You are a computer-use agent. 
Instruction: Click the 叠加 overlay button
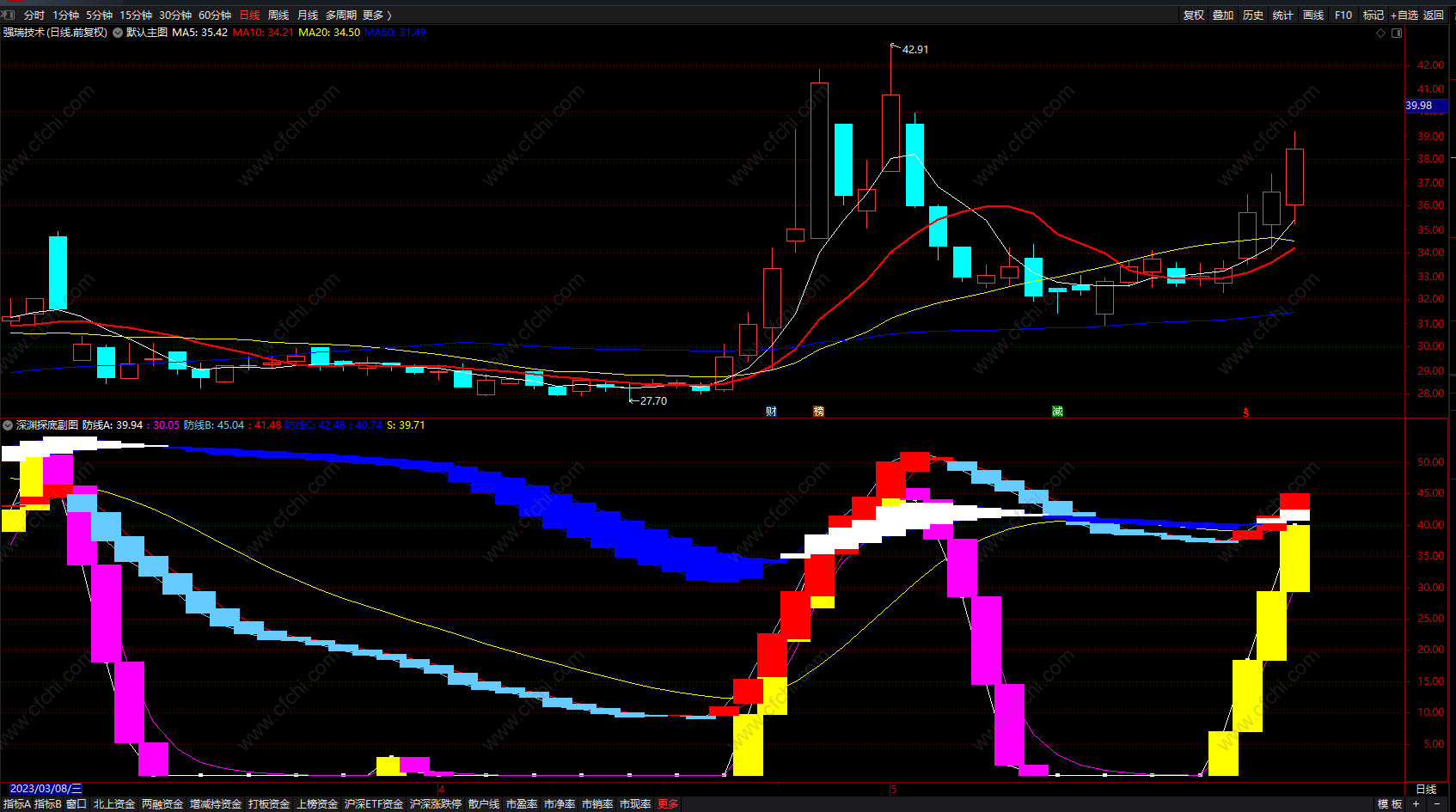(1223, 15)
